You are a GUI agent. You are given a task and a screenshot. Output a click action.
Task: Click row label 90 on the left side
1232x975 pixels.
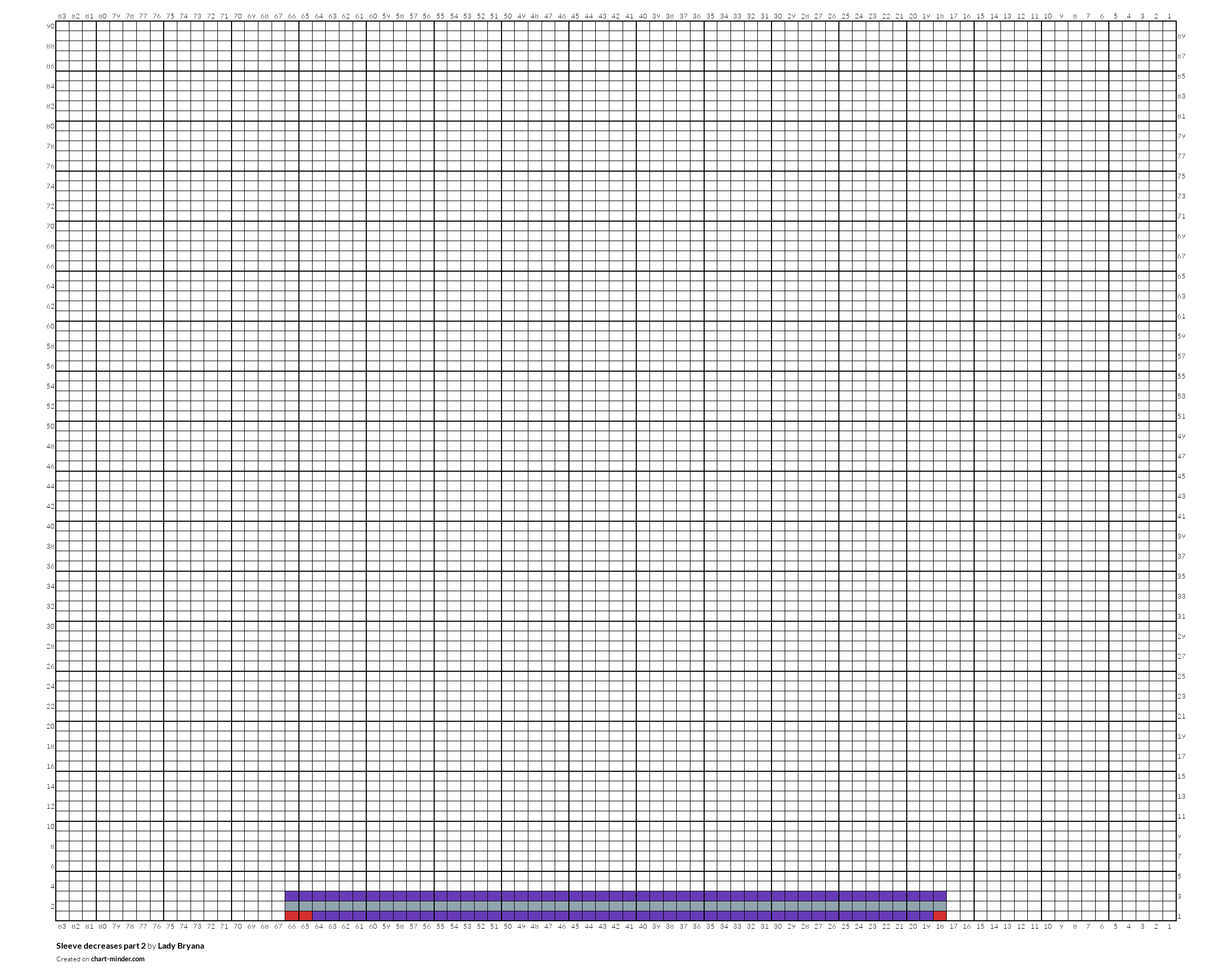(50, 26)
